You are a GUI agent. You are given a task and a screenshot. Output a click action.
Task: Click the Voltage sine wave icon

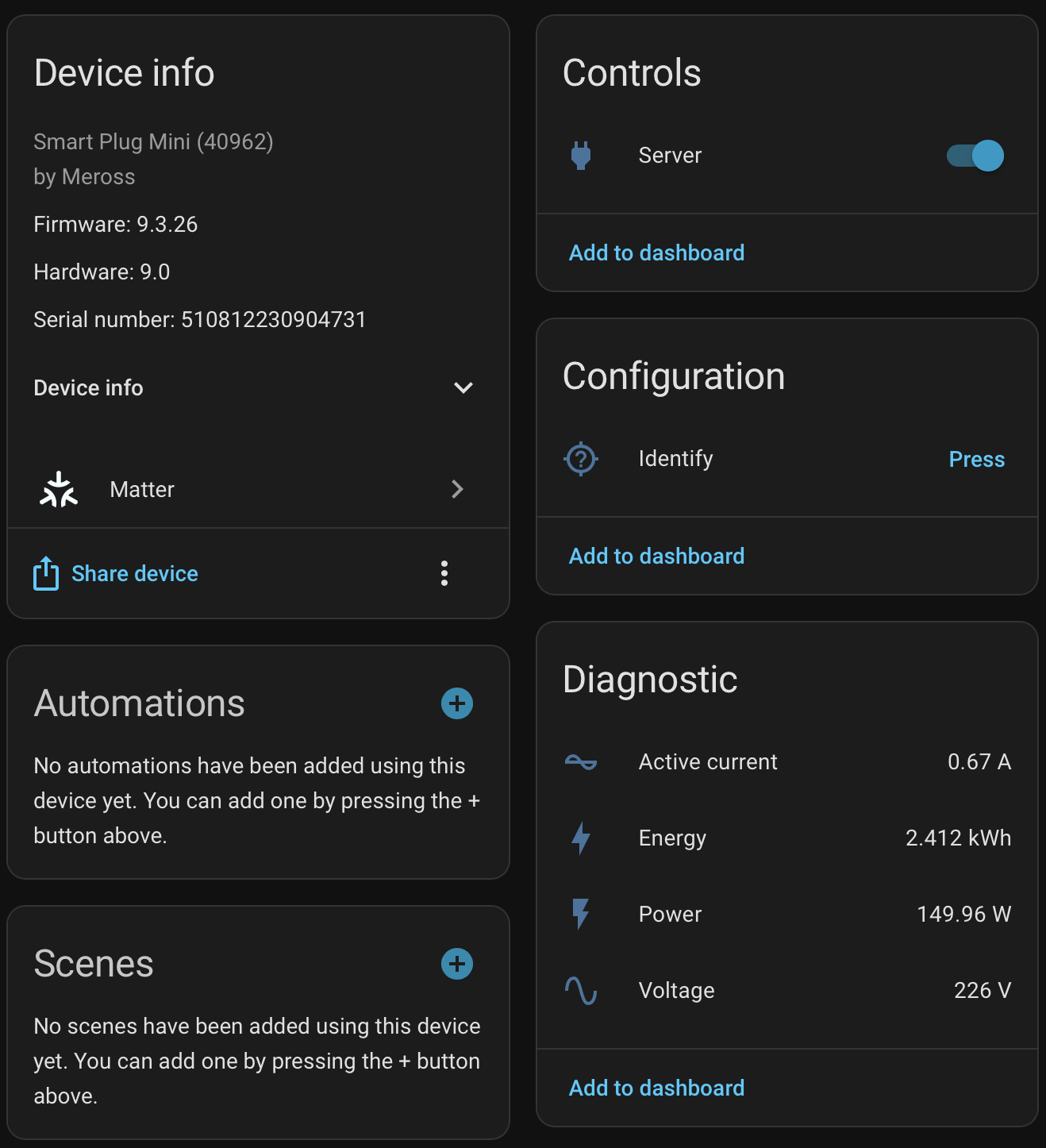coord(581,991)
